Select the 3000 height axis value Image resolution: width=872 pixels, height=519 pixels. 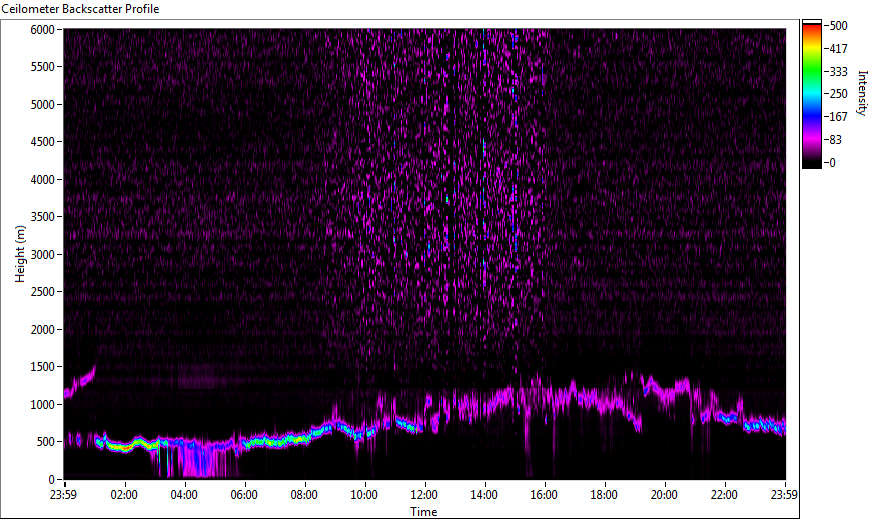42,255
